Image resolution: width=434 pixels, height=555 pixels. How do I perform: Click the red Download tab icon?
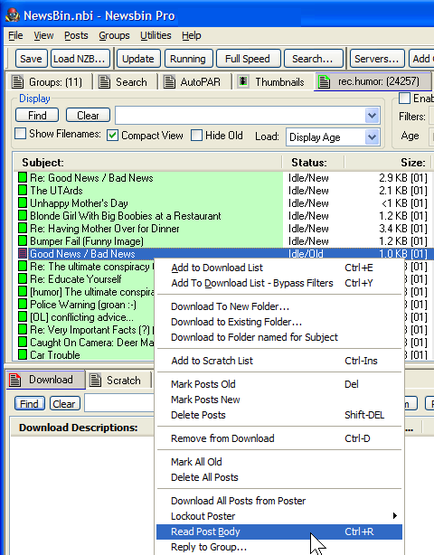[x=15, y=380]
